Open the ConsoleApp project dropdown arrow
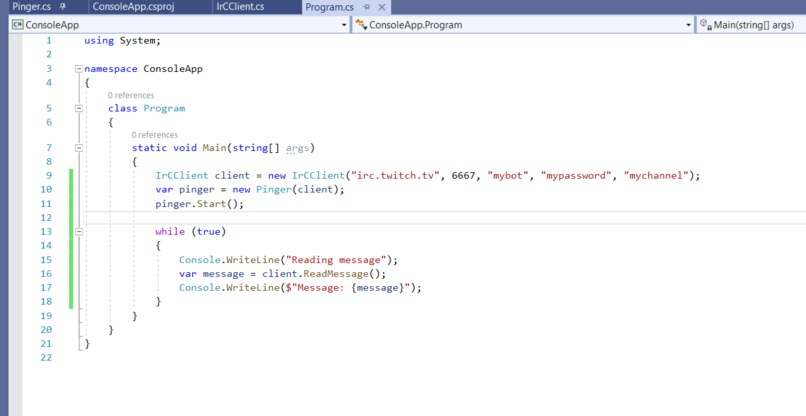 (x=344, y=25)
